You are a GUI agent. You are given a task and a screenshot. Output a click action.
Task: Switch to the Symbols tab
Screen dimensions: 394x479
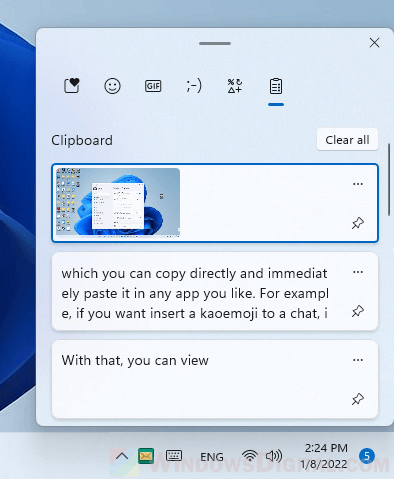point(235,86)
